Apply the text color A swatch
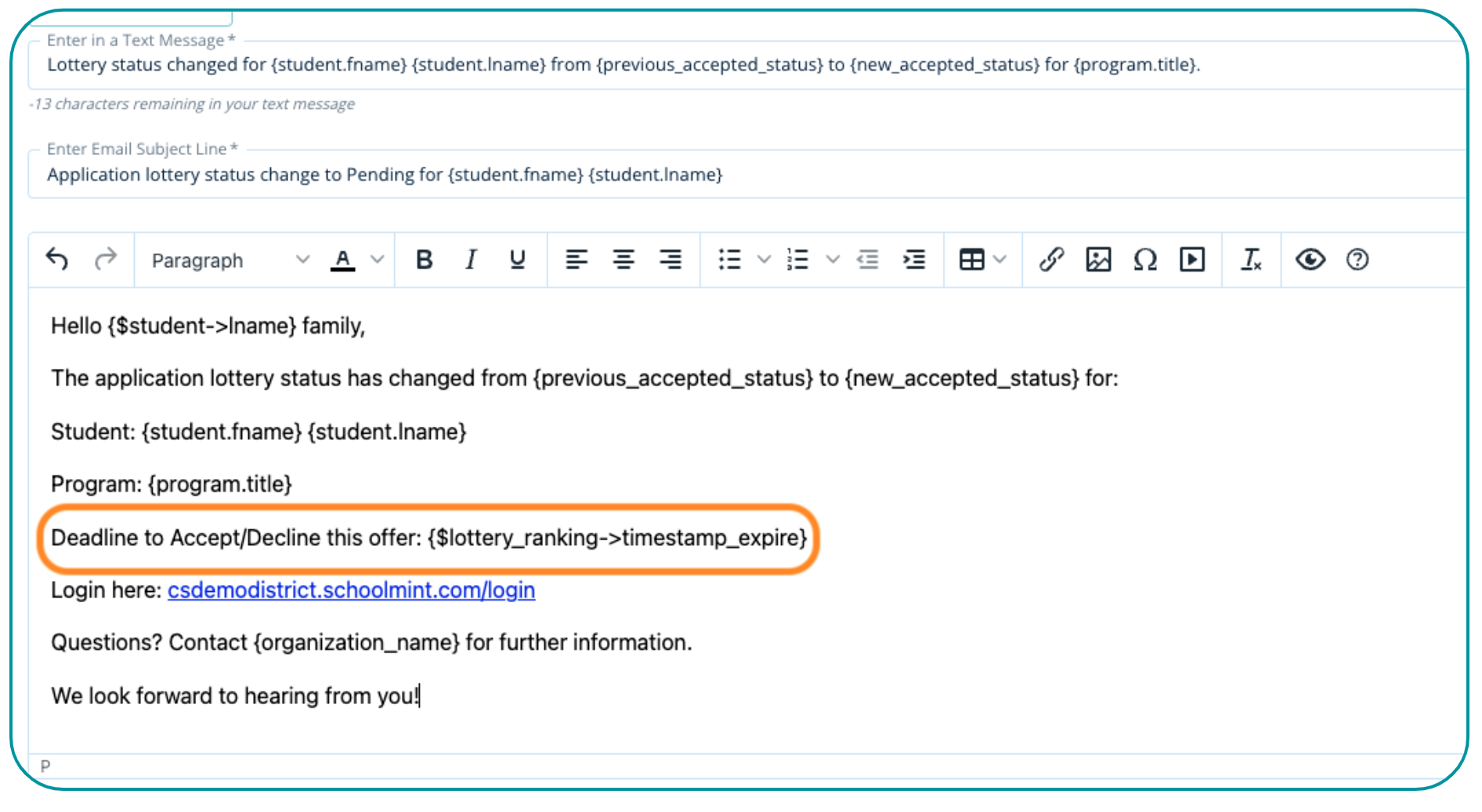 click(343, 259)
